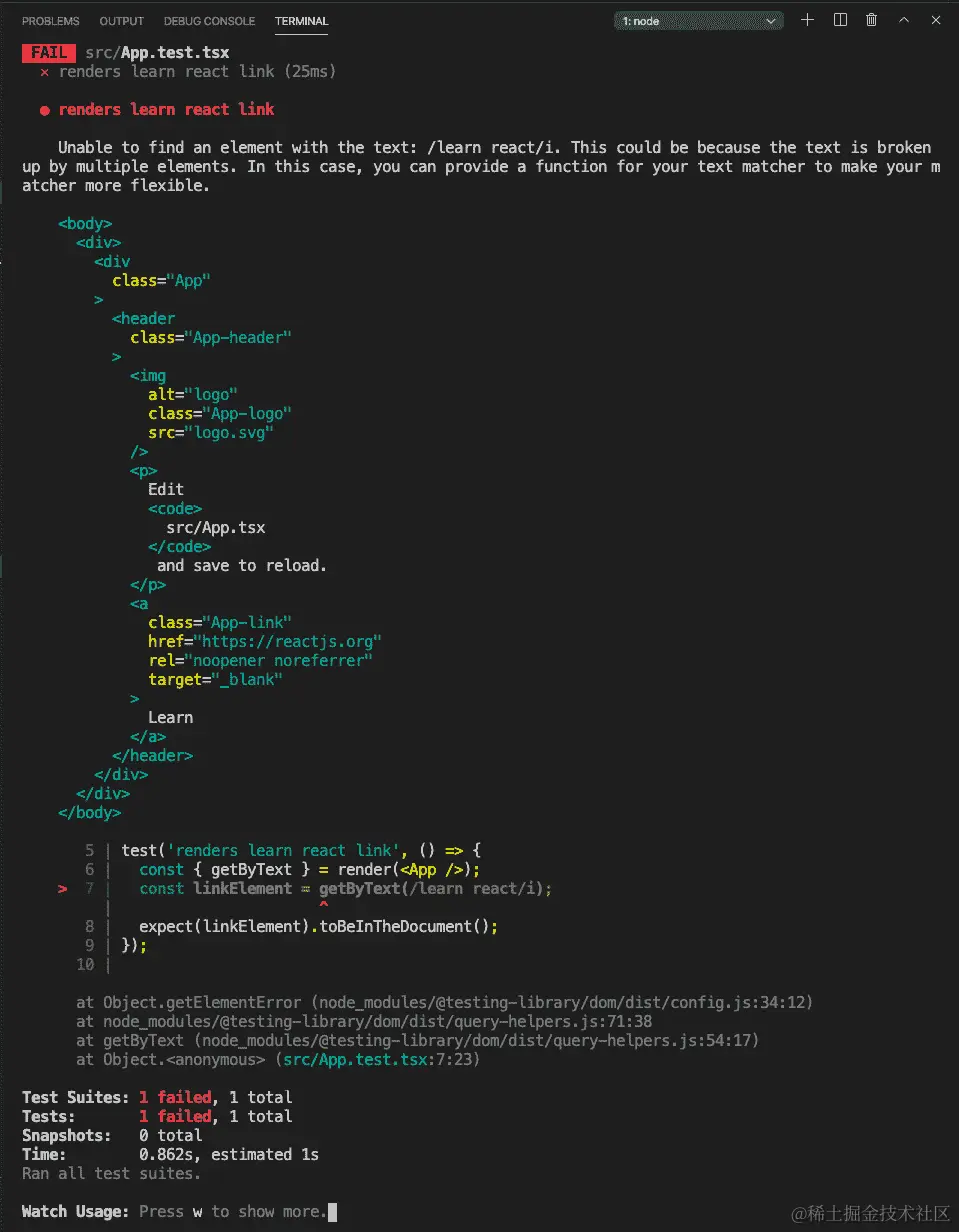Image resolution: width=959 pixels, height=1232 pixels.
Task: Click file path src/App.test.tsx near FAIL badge
Action: (x=158, y=53)
